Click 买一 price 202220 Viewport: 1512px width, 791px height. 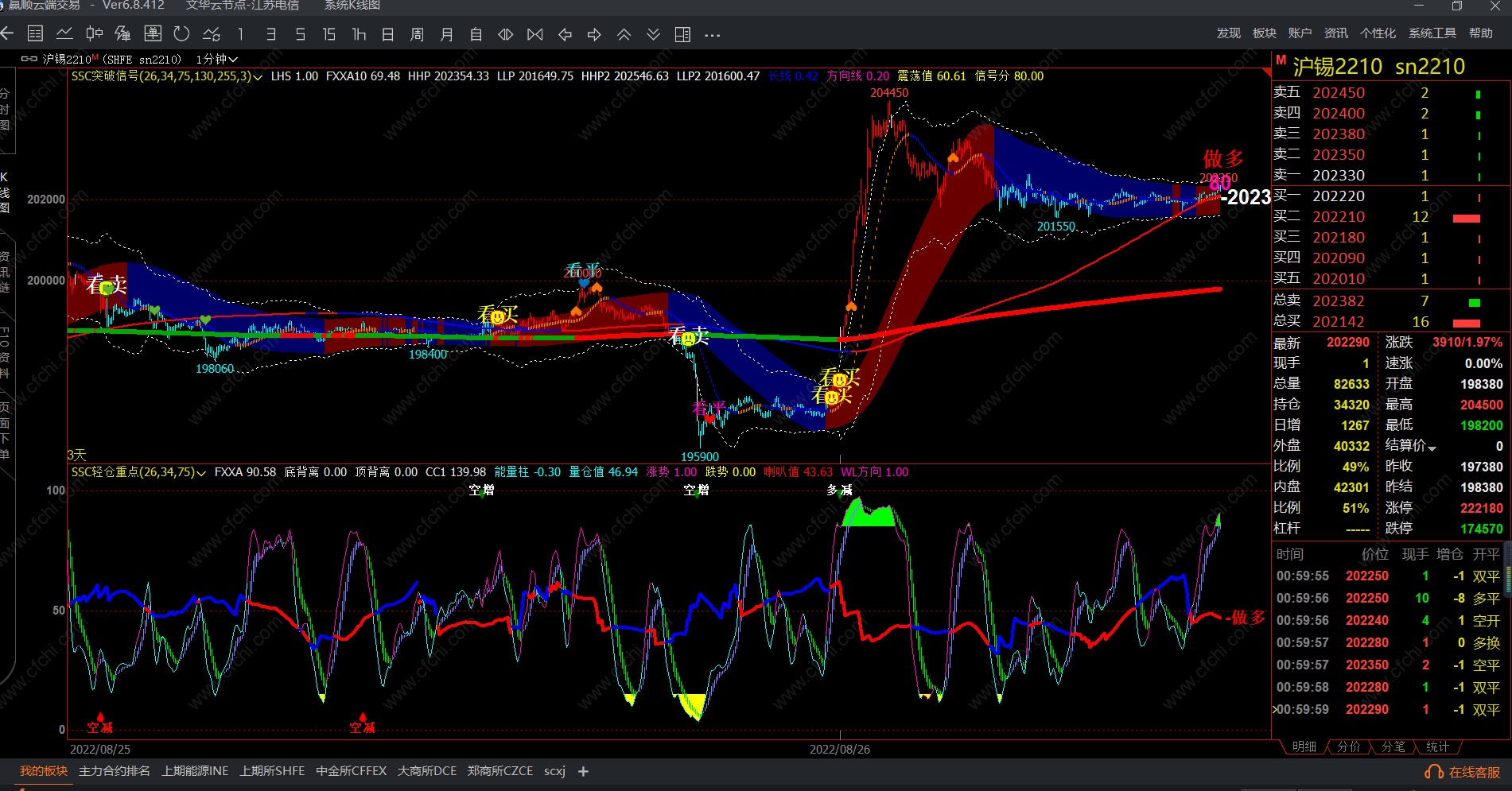[1339, 196]
